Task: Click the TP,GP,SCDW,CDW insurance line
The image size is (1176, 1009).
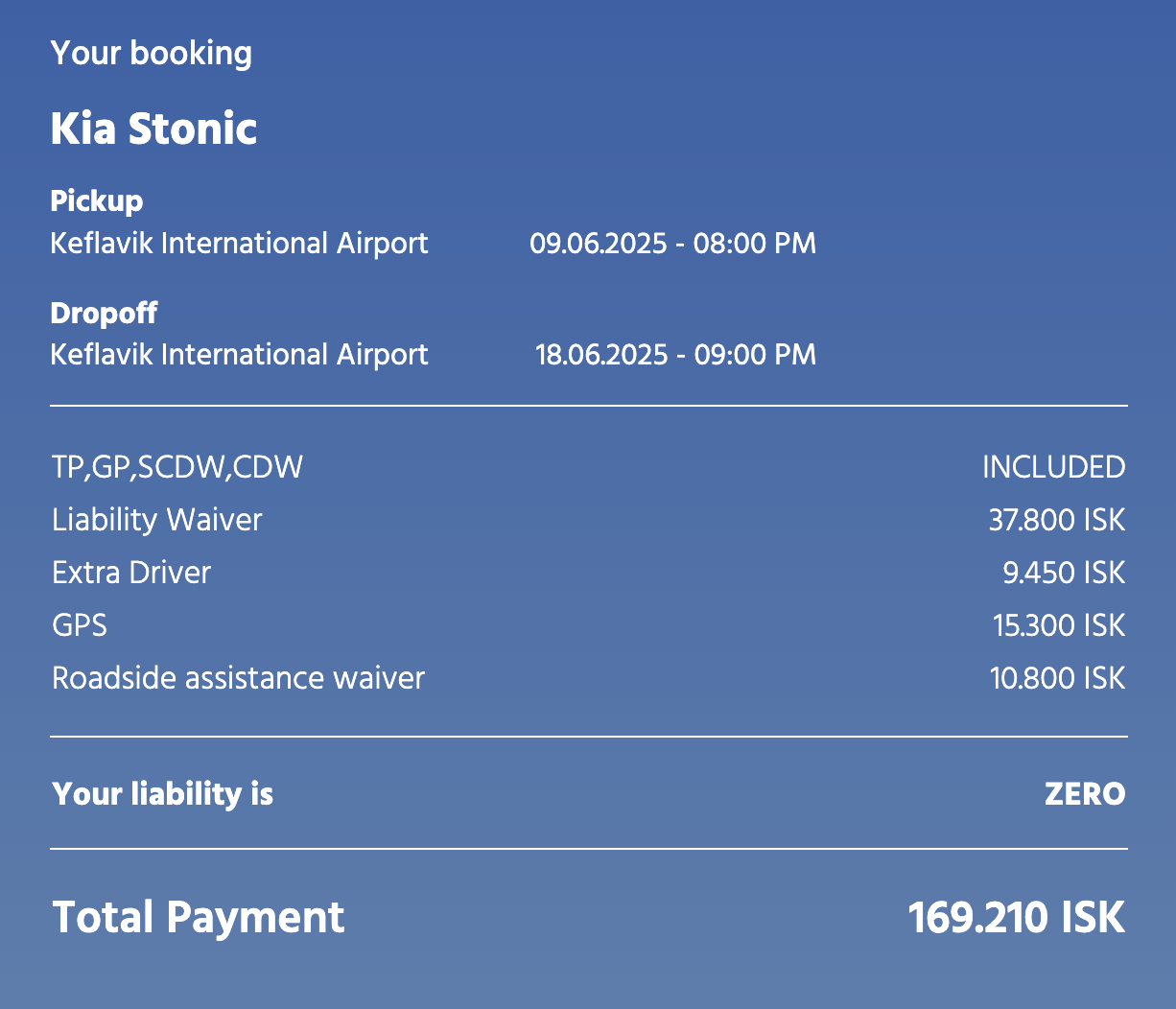Action: tap(177, 468)
